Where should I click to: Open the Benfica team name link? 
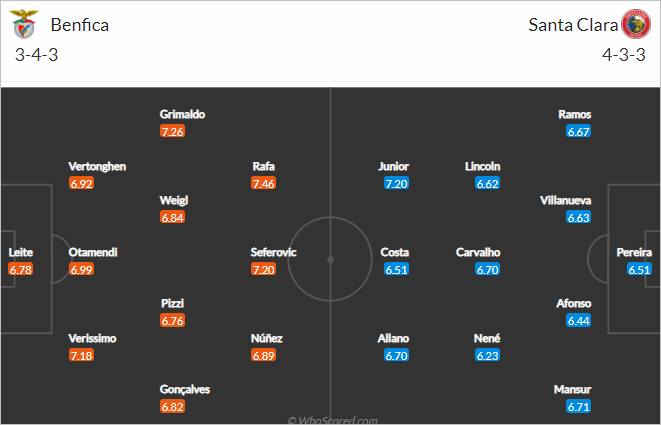coord(80,25)
